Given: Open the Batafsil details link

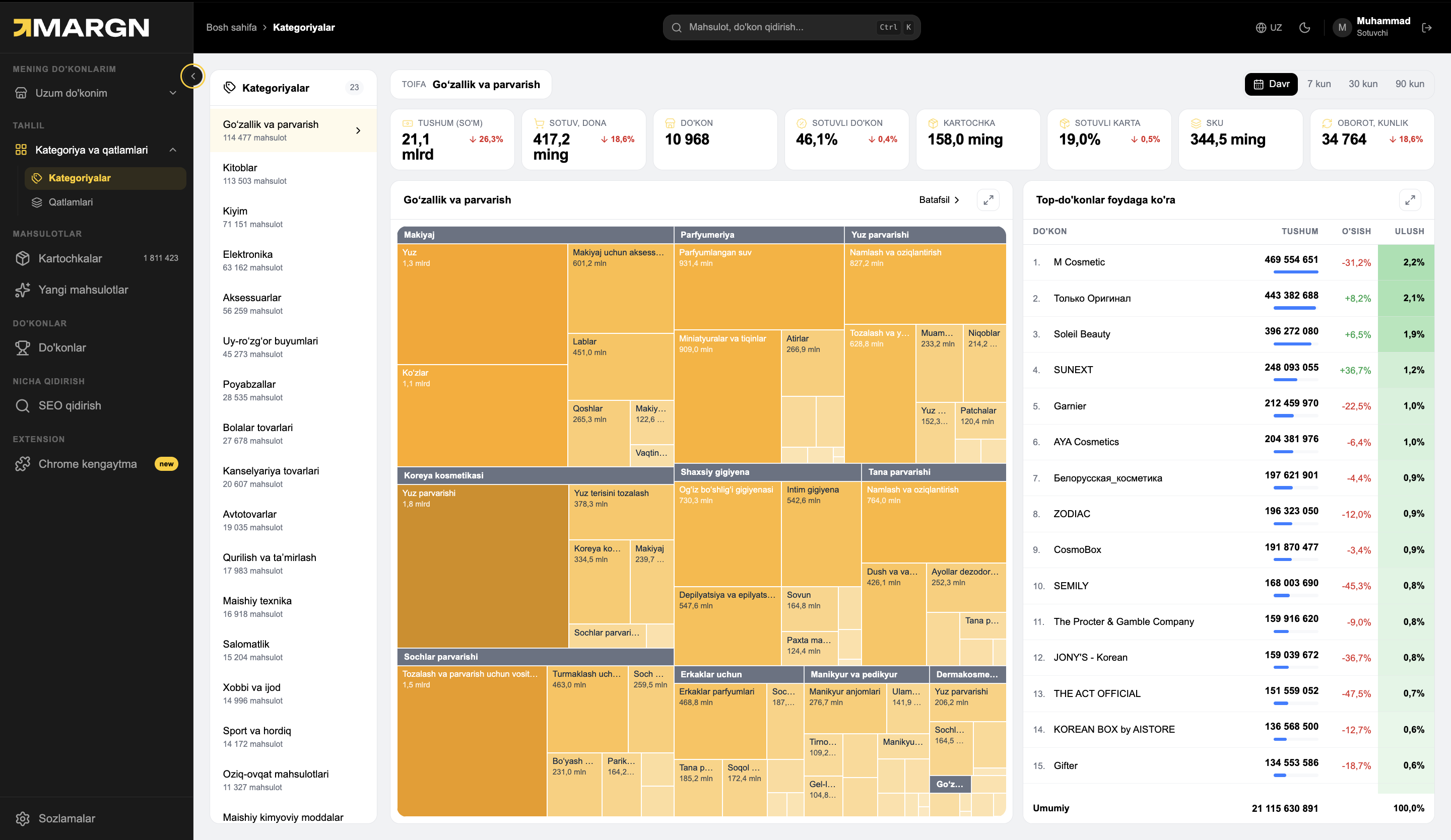Looking at the screenshot, I should tap(939, 199).
